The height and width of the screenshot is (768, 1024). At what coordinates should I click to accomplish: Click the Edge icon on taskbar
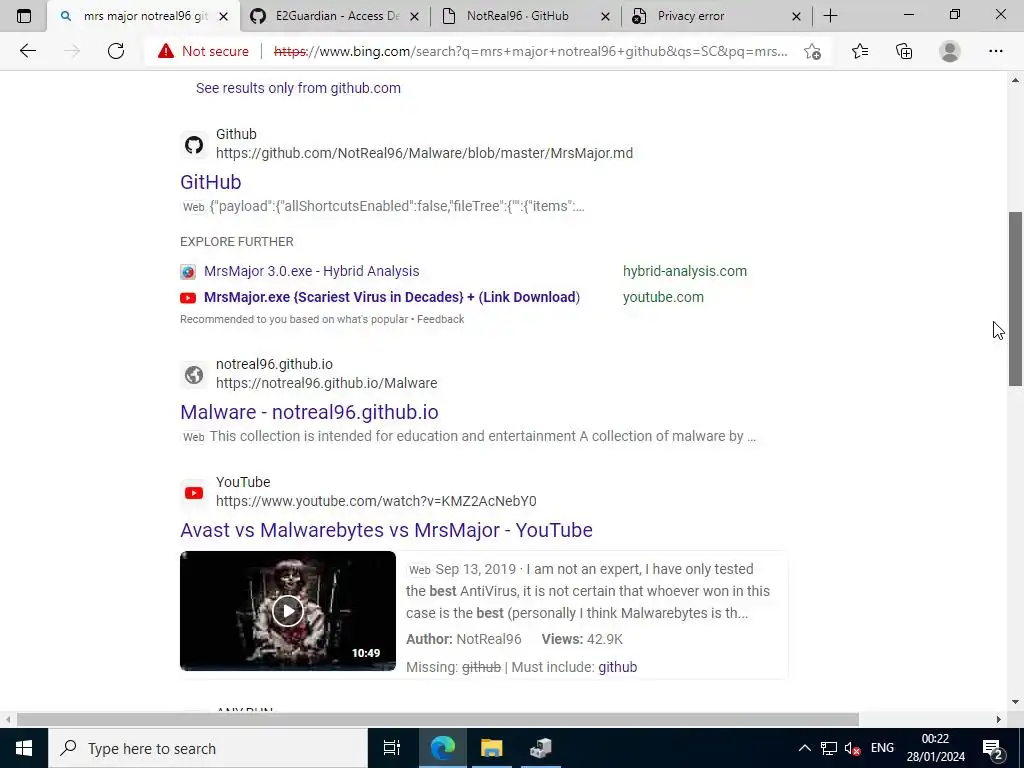click(442, 748)
